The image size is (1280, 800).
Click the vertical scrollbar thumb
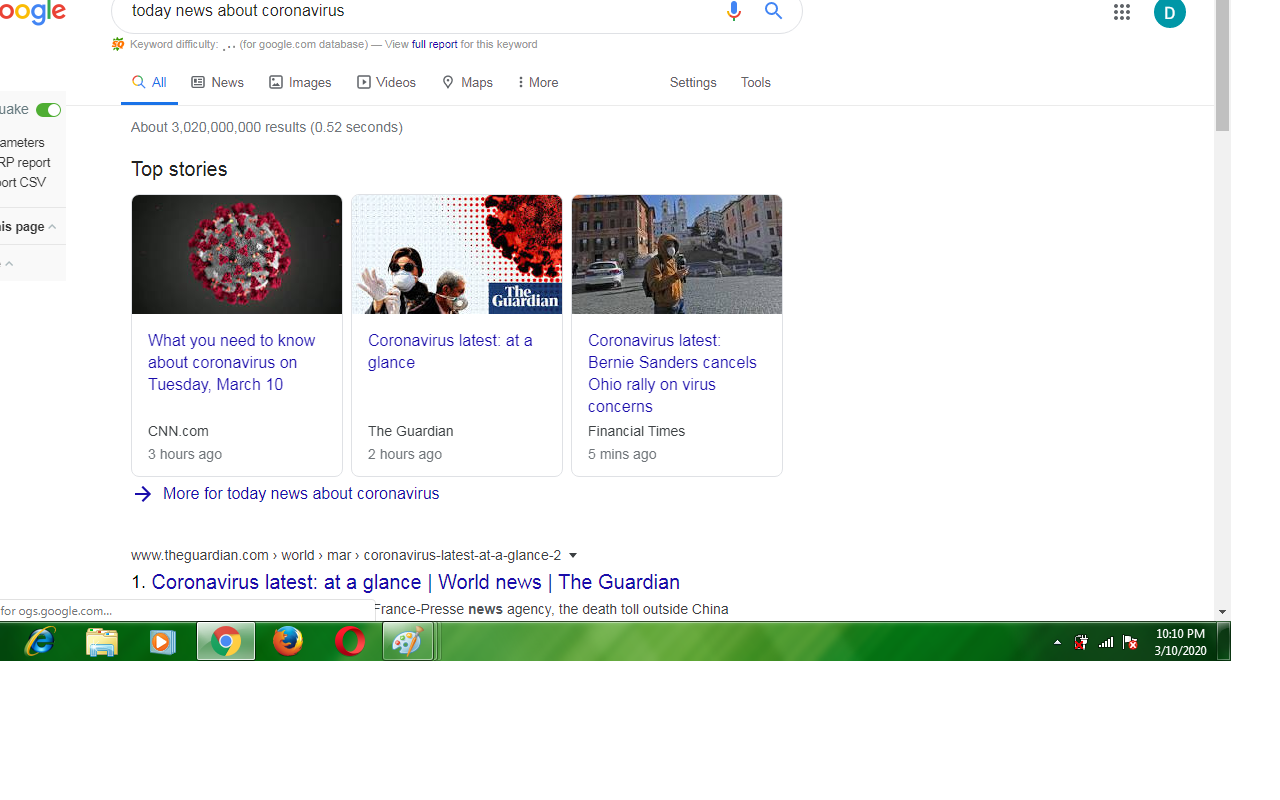click(1222, 65)
